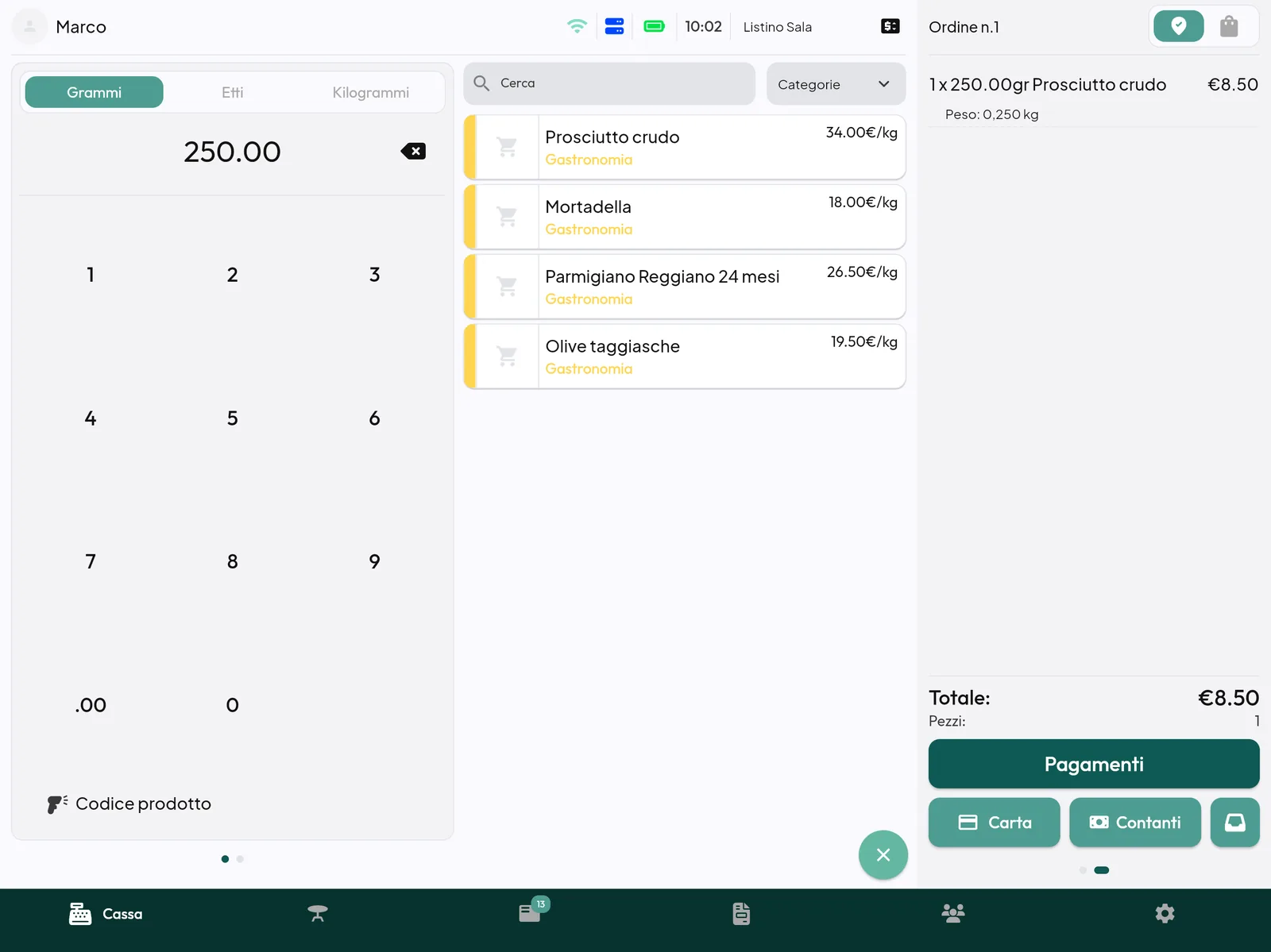Switch to takeaway shopping bag mode
The height and width of the screenshot is (952, 1271).
click(1229, 26)
